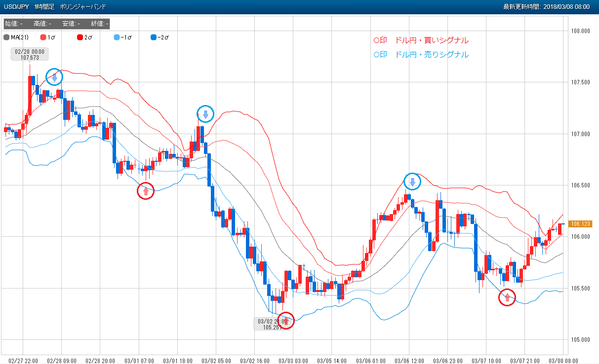Click the 02/27 22:00 time axis label
This screenshot has height=364, width=599.
point(23,361)
